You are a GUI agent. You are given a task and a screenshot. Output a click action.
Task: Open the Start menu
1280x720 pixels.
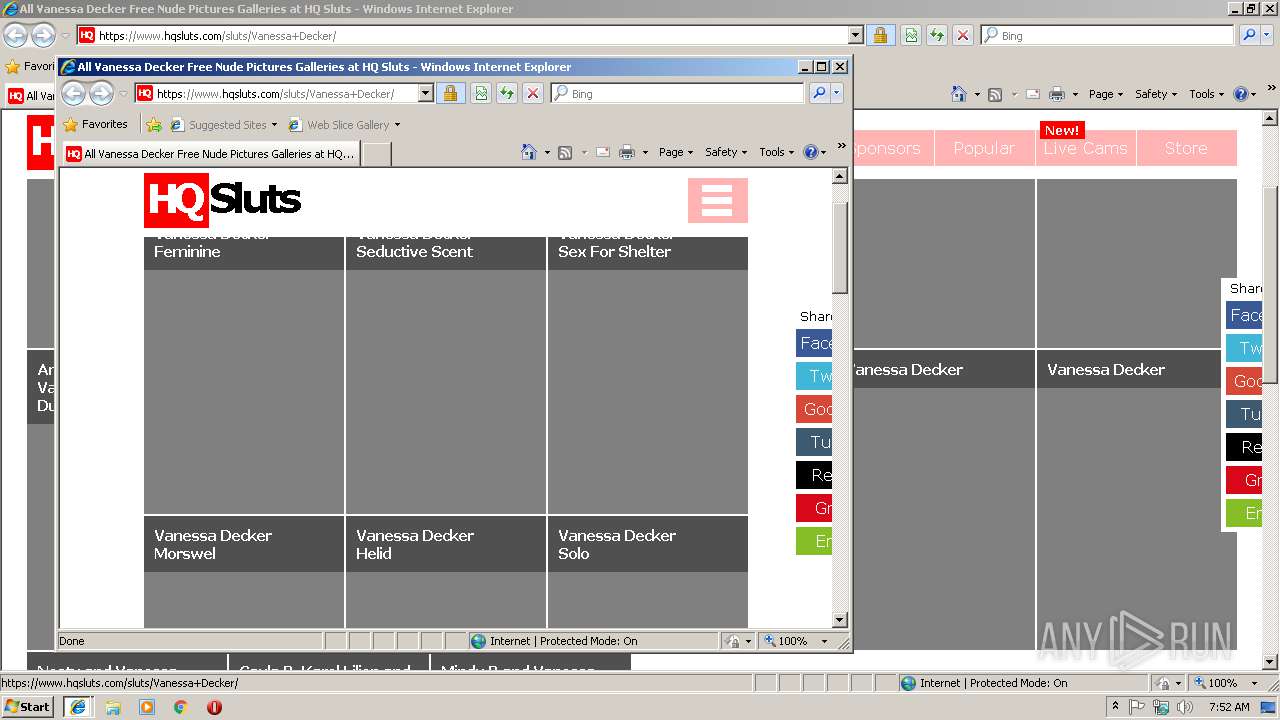28,707
